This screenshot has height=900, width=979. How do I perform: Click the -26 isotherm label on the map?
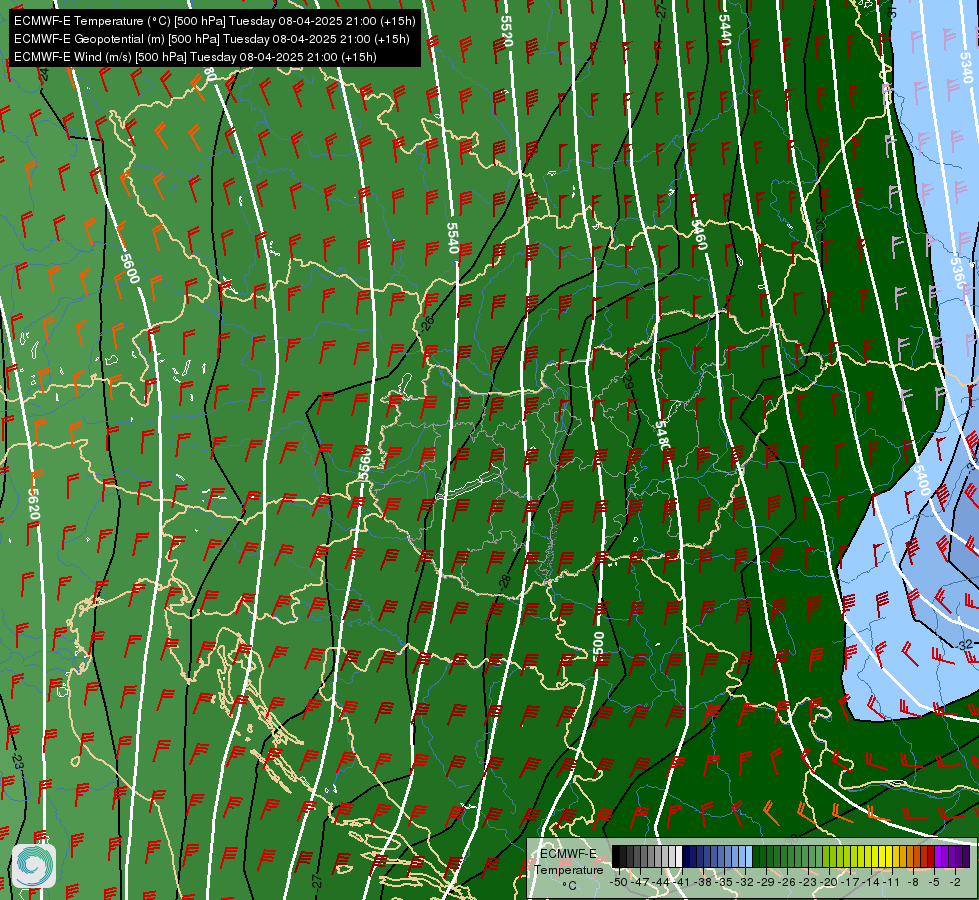(x=427, y=323)
